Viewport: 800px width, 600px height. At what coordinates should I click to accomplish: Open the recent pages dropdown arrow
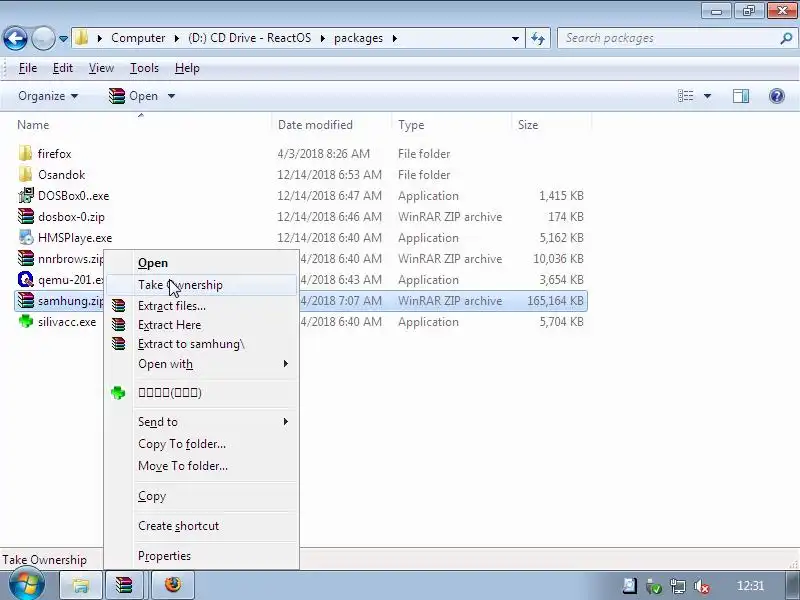[63, 39]
